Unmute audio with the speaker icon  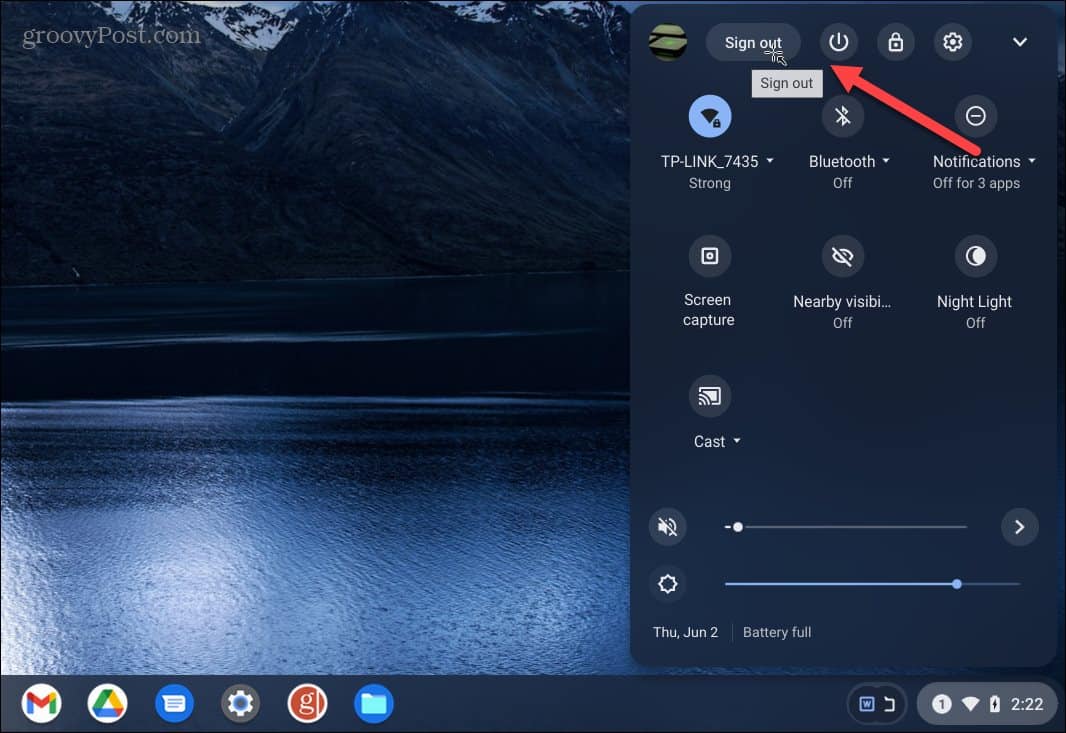click(668, 527)
